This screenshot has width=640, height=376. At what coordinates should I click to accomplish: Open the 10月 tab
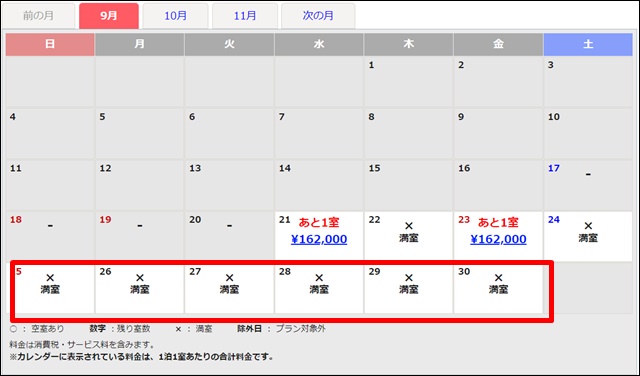point(176,16)
